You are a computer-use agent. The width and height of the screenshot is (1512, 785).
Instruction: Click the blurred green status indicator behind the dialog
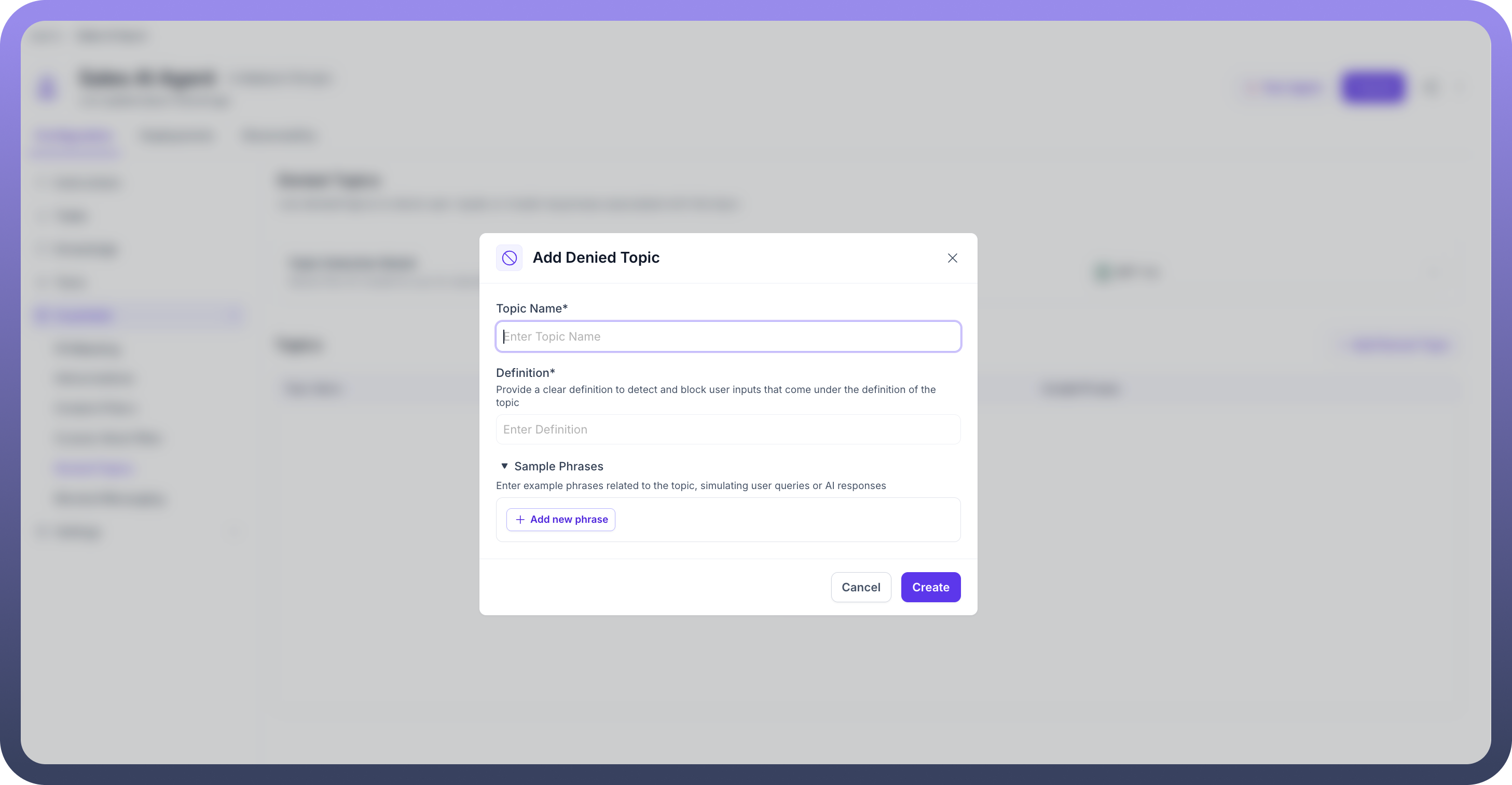pos(1102,272)
